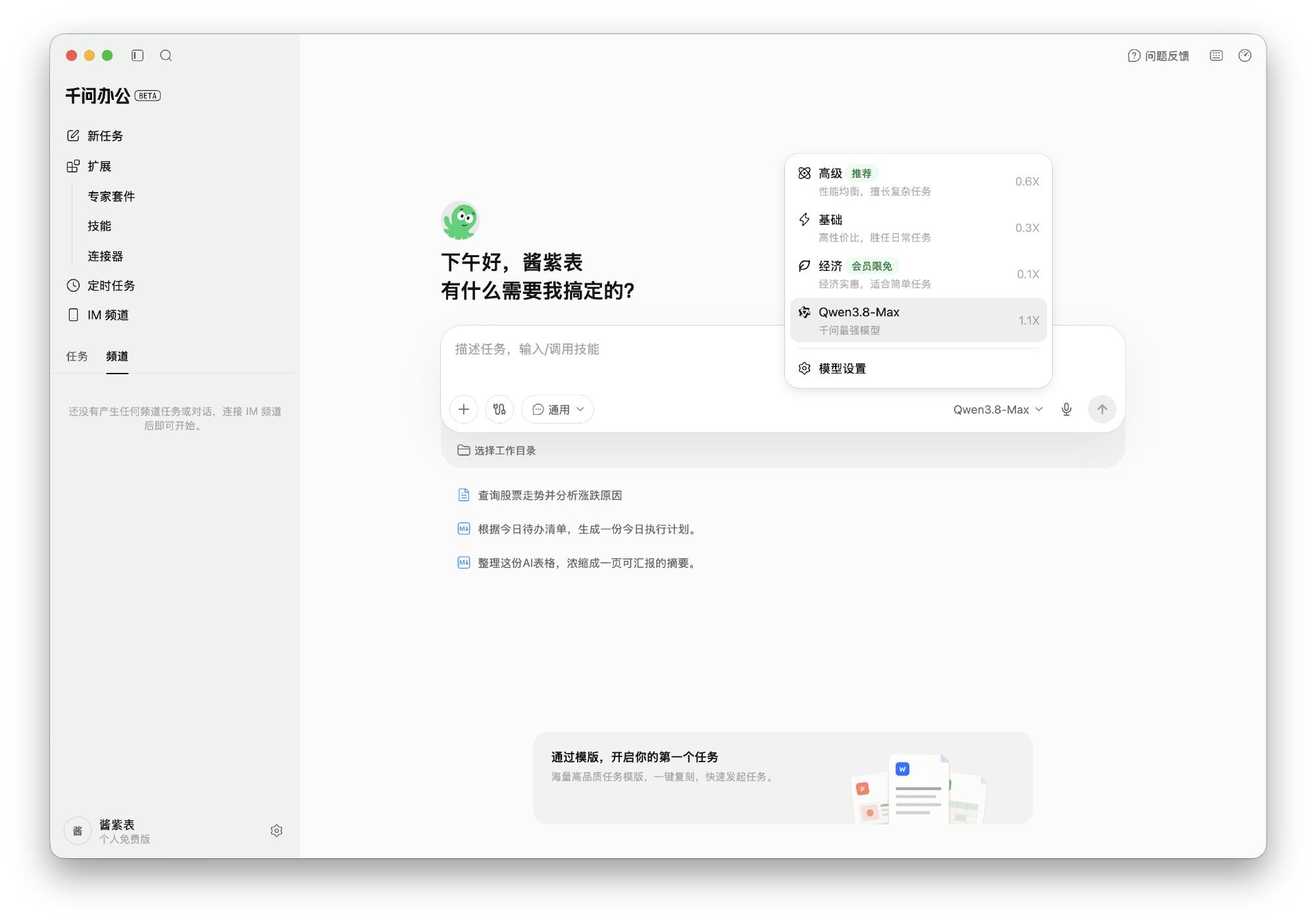Click the usage gauge icon top right
Screen dimensions: 1316x924
[1245, 55]
